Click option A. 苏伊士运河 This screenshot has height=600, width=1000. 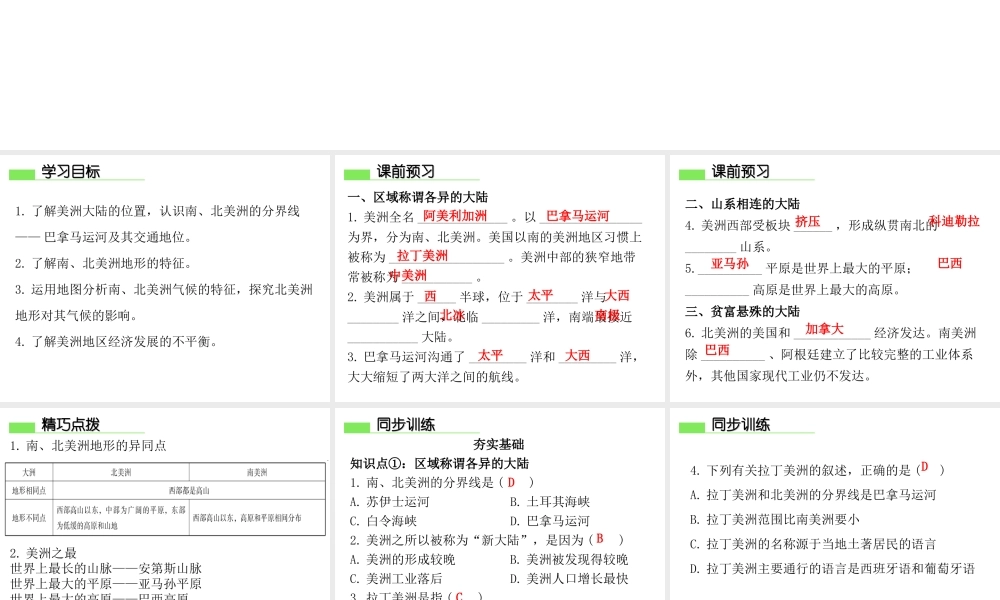click(x=390, y=502)
